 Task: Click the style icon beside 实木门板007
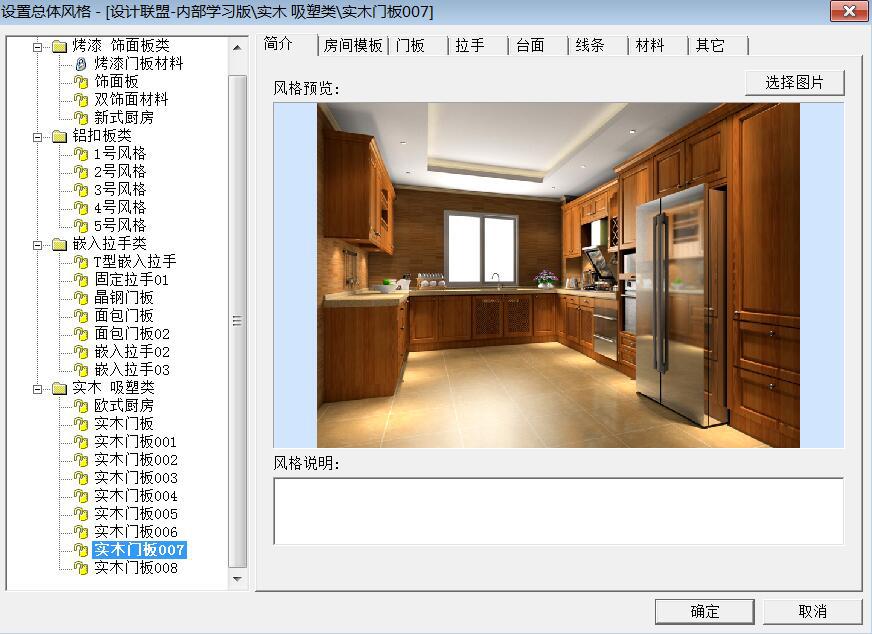(81, 550)
